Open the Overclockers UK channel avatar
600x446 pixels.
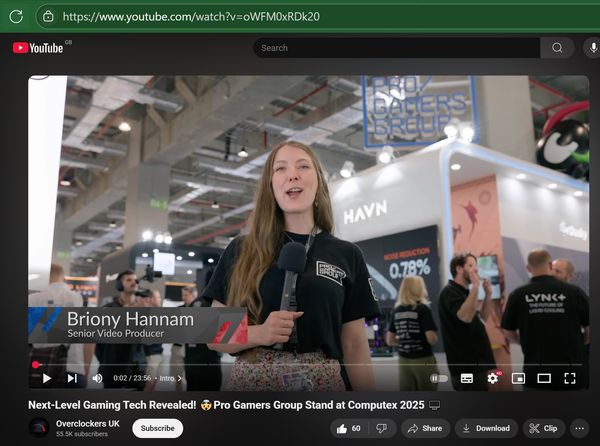39,428
